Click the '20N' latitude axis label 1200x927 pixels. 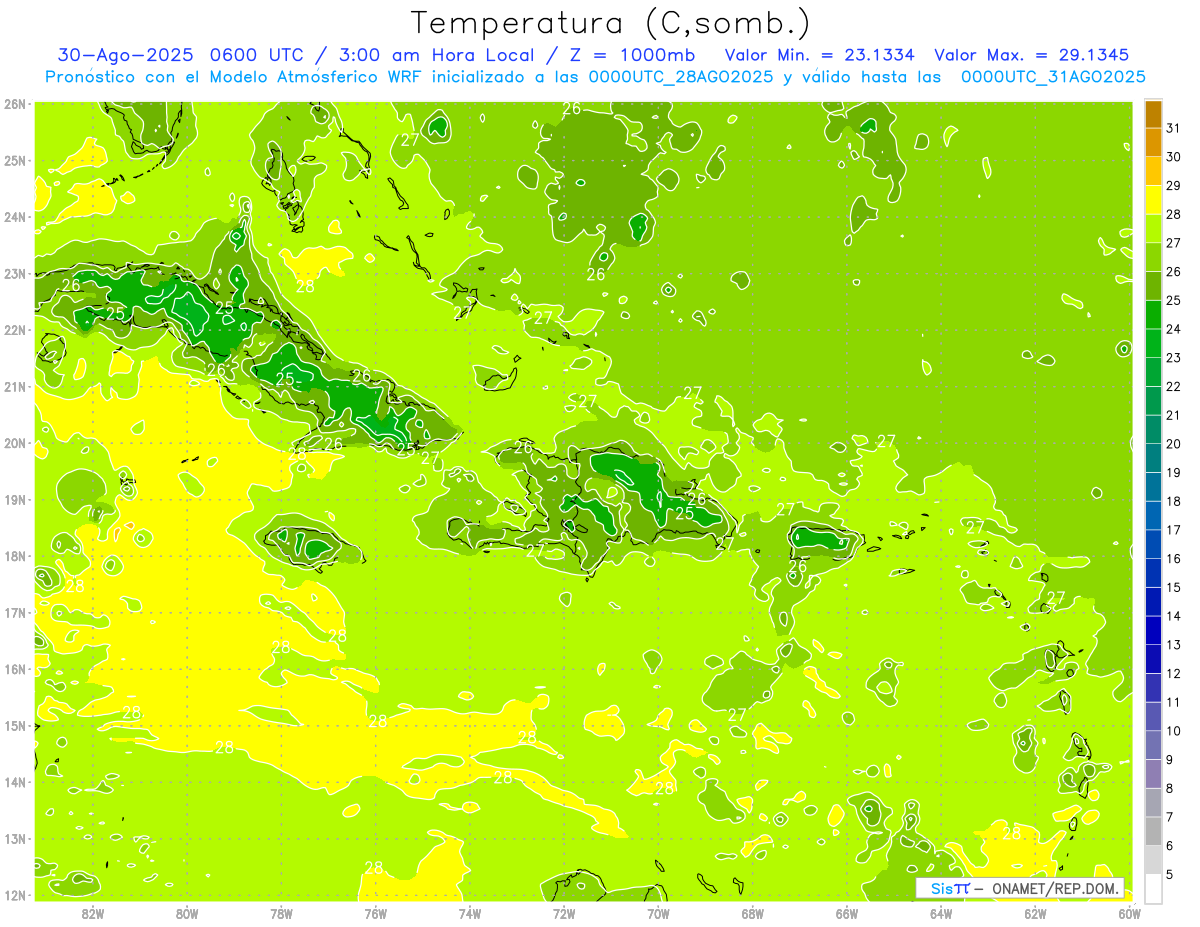coord(14,443)
